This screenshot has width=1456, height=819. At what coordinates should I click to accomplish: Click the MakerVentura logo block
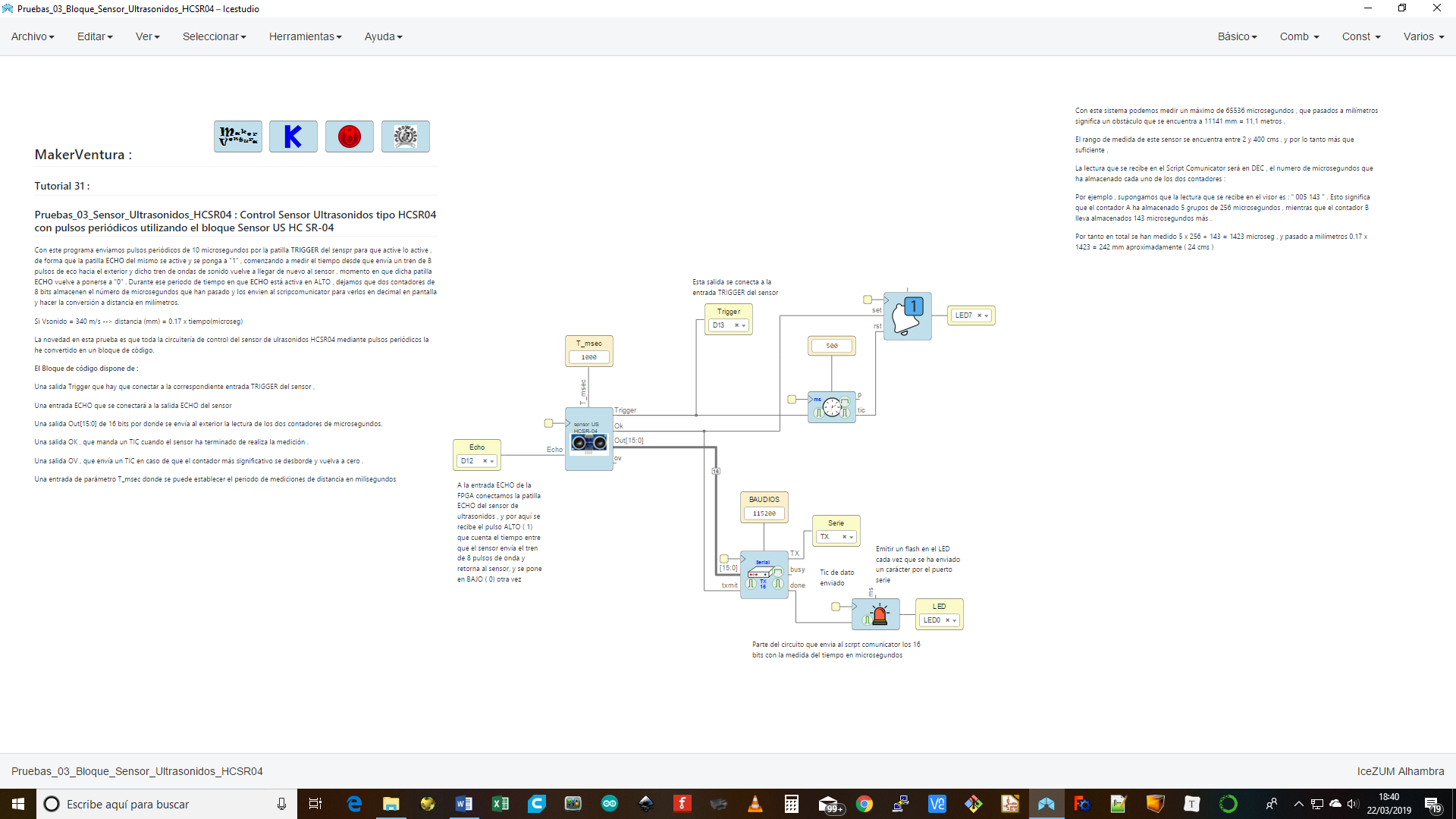(238, 136)
